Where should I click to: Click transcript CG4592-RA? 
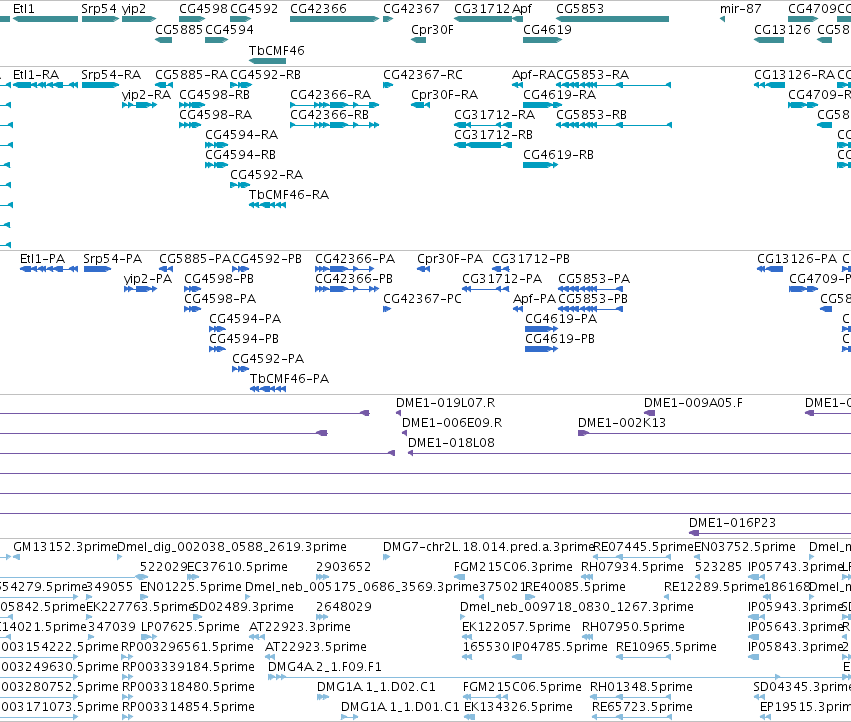tap(240, 185)
